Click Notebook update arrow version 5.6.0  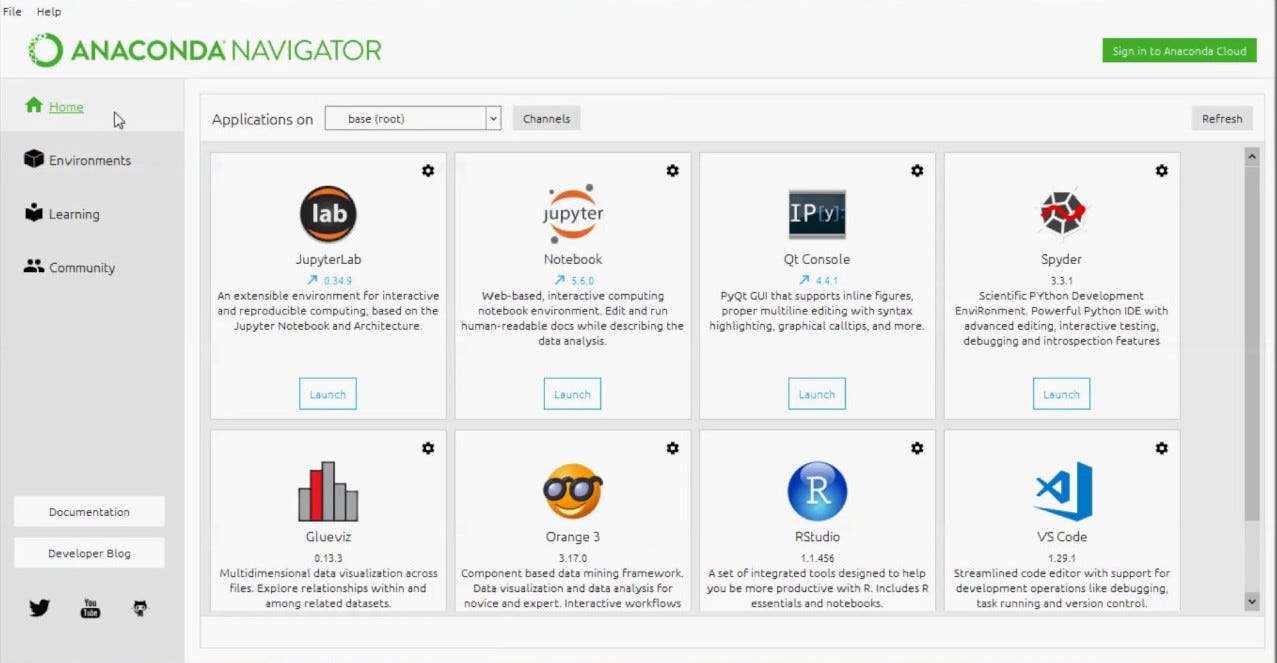click(x=573, y=281)
